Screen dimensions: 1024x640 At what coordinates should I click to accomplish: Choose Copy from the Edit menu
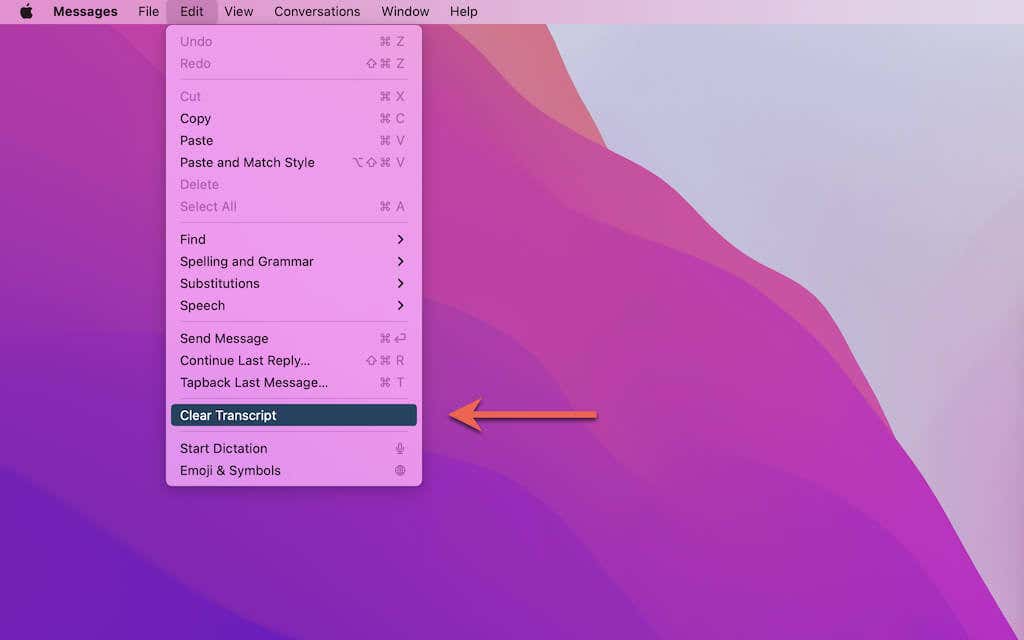tap(294, 119)
